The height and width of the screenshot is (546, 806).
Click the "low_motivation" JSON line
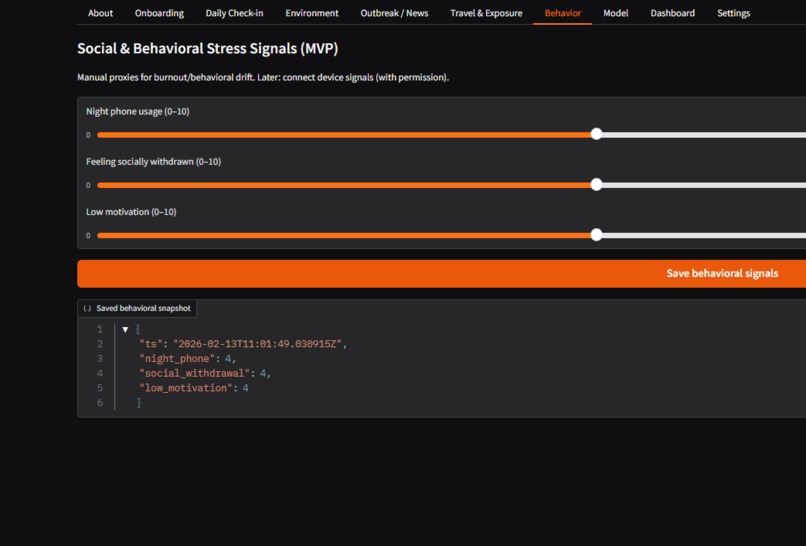point(194,388)
